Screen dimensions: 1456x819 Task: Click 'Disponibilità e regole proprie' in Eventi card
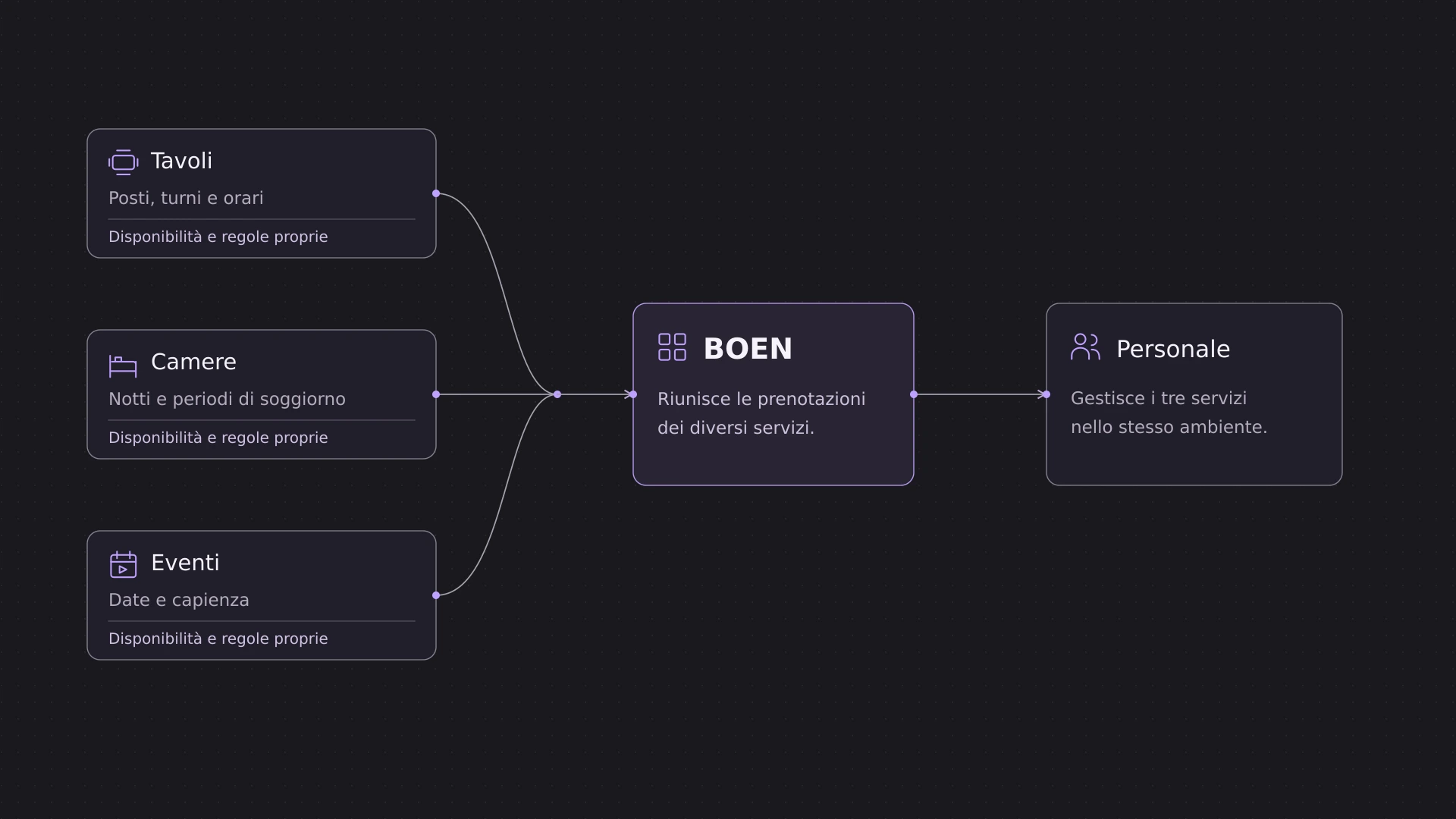click(x=218, y=639)
